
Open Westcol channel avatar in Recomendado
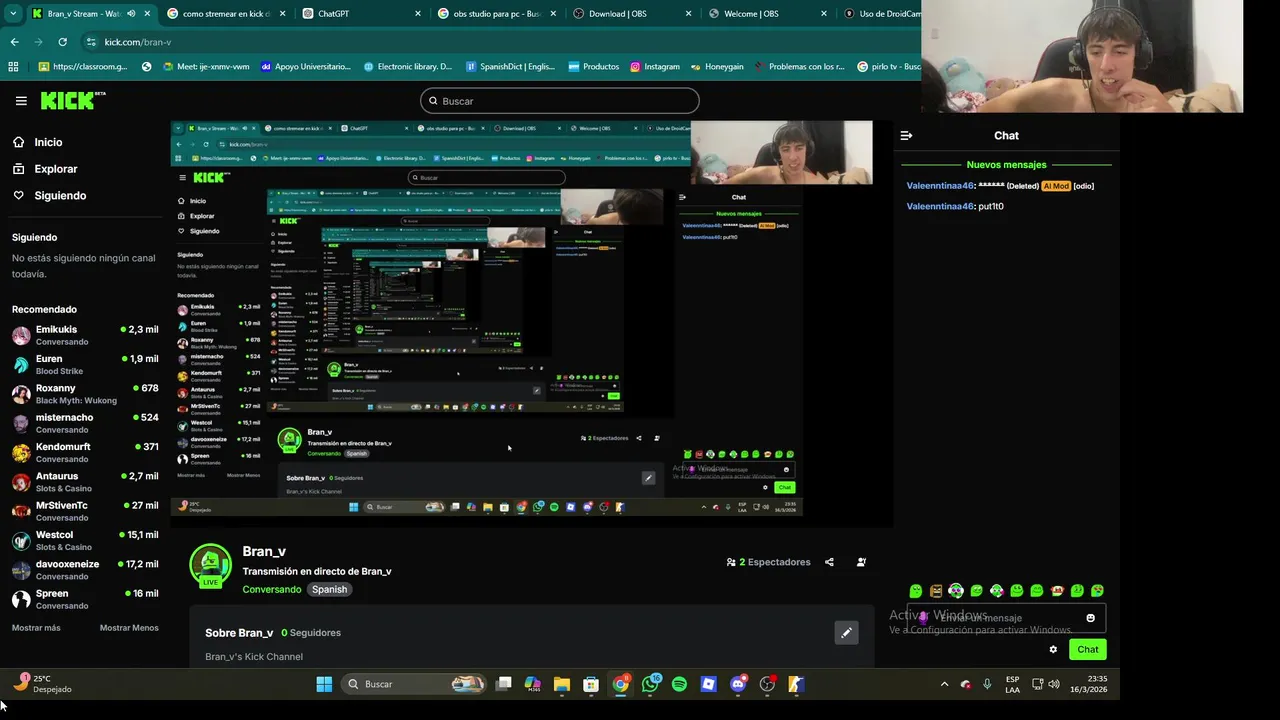coord(21,541)
